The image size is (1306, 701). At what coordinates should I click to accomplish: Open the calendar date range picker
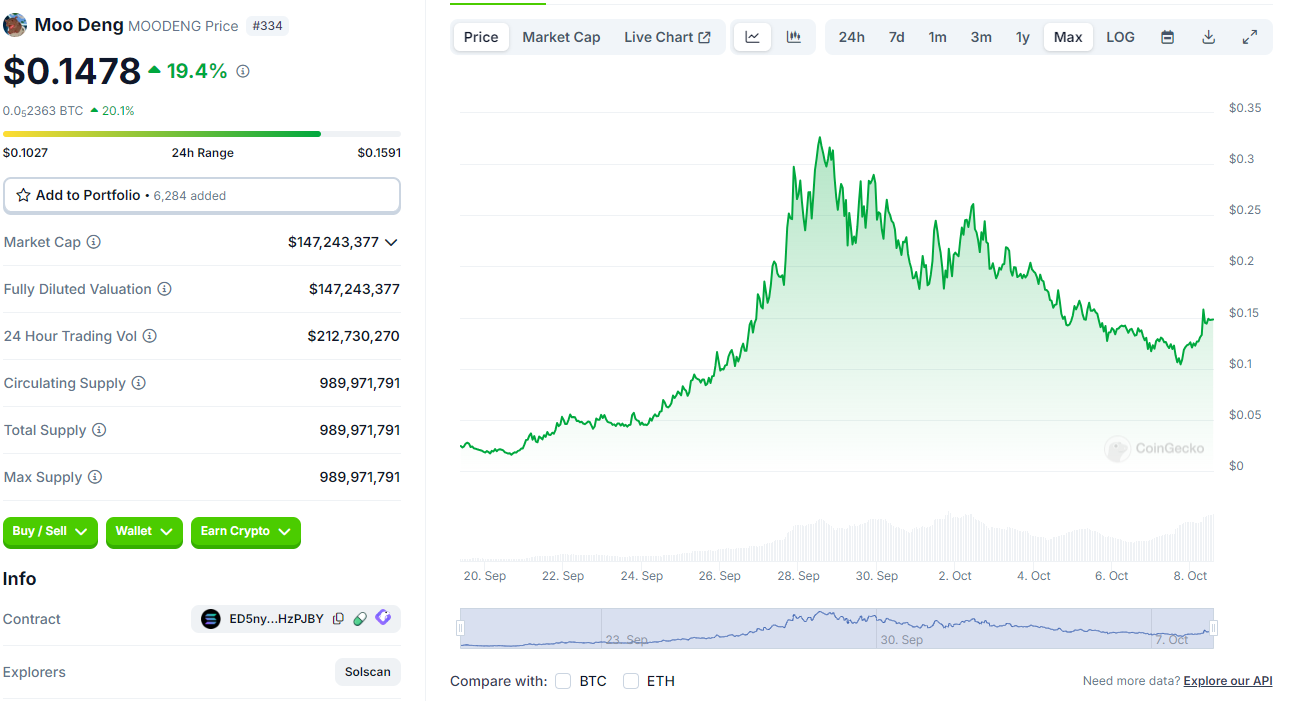click(x=1167, y=37)
